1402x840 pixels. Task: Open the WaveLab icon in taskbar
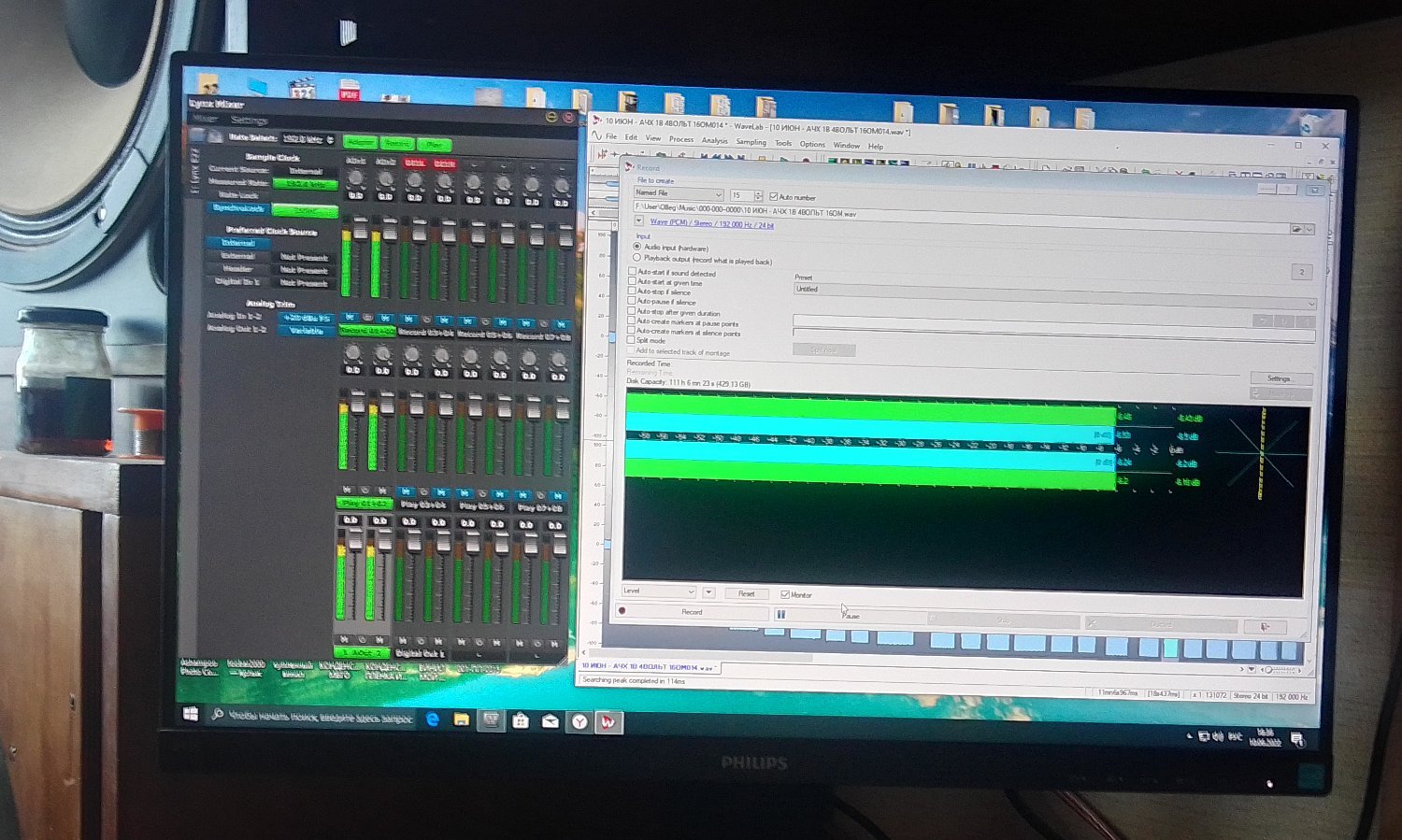[608, 721]
